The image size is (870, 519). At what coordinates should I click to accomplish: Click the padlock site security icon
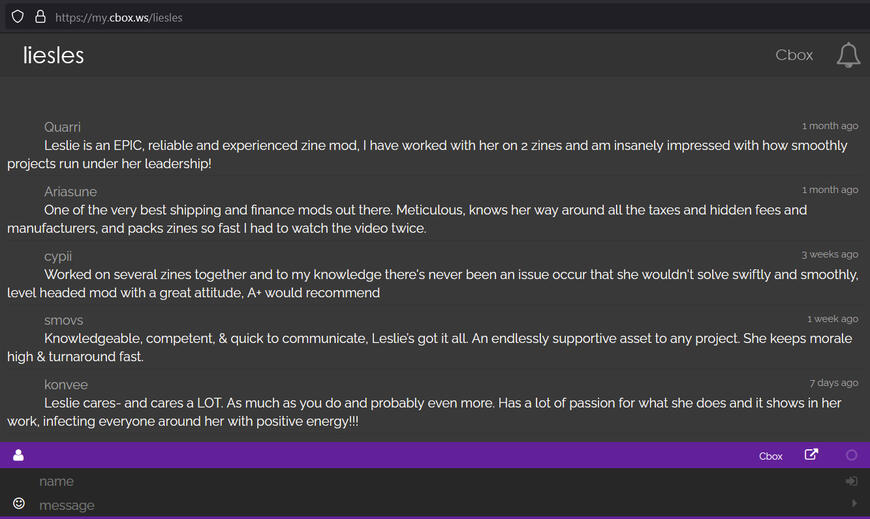point(40,17)
